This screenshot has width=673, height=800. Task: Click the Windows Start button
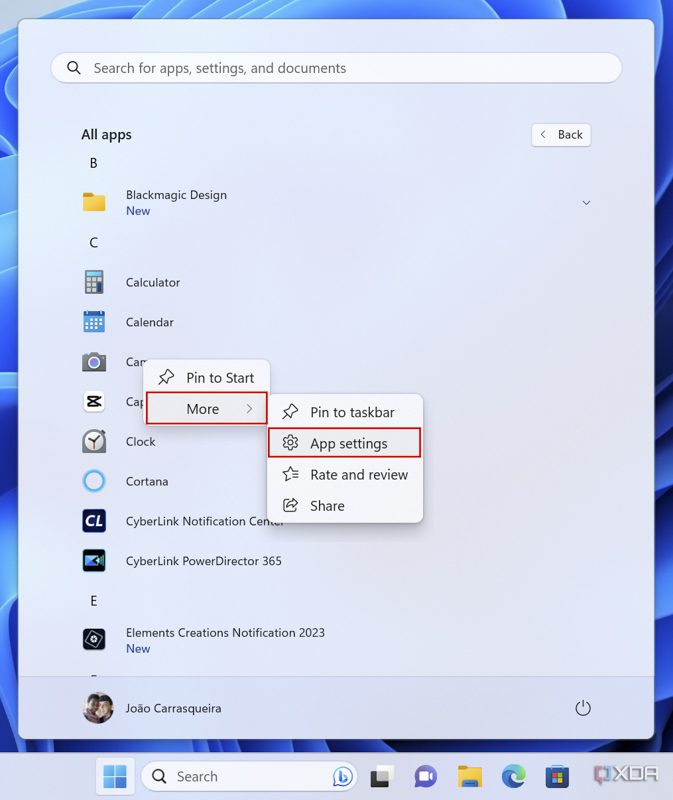coord(115,777)
